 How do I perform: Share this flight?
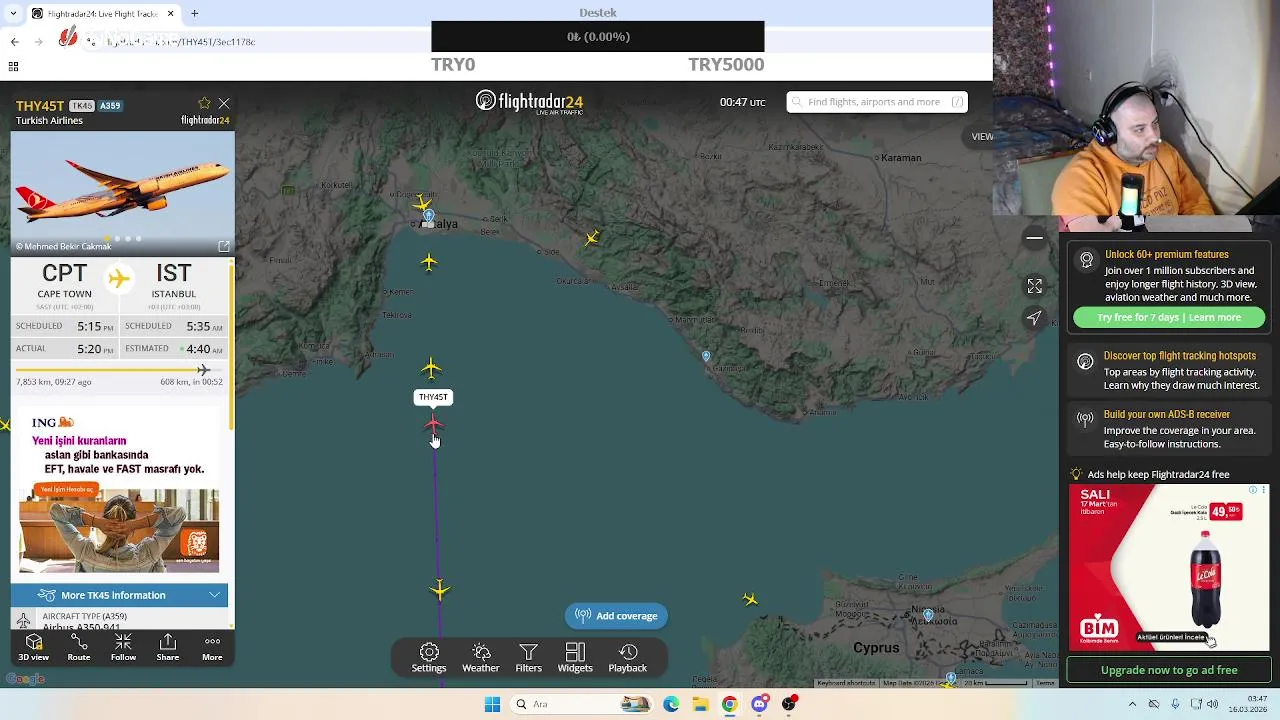tap(168, 647)
